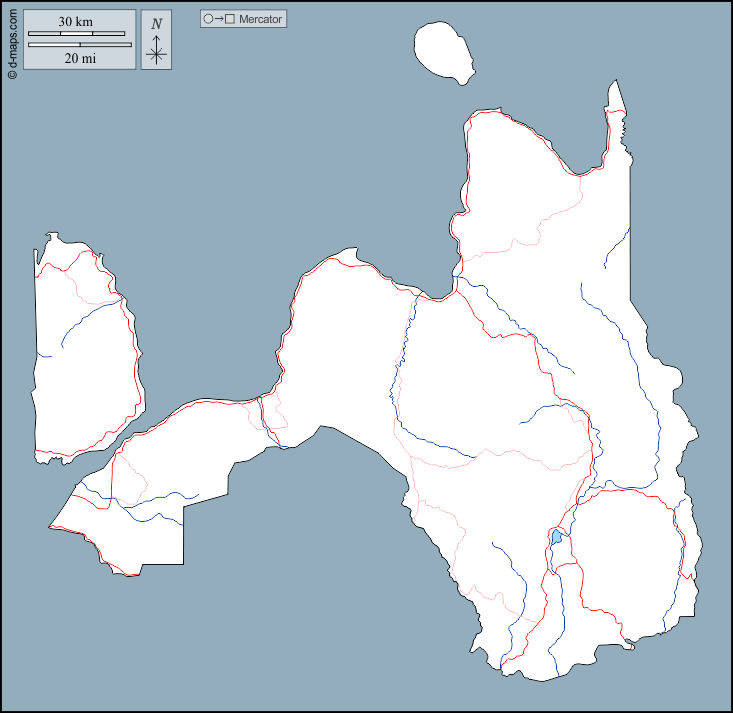Select the Mercator projection label
Screen dimensions: 733x713
(260, 19)
